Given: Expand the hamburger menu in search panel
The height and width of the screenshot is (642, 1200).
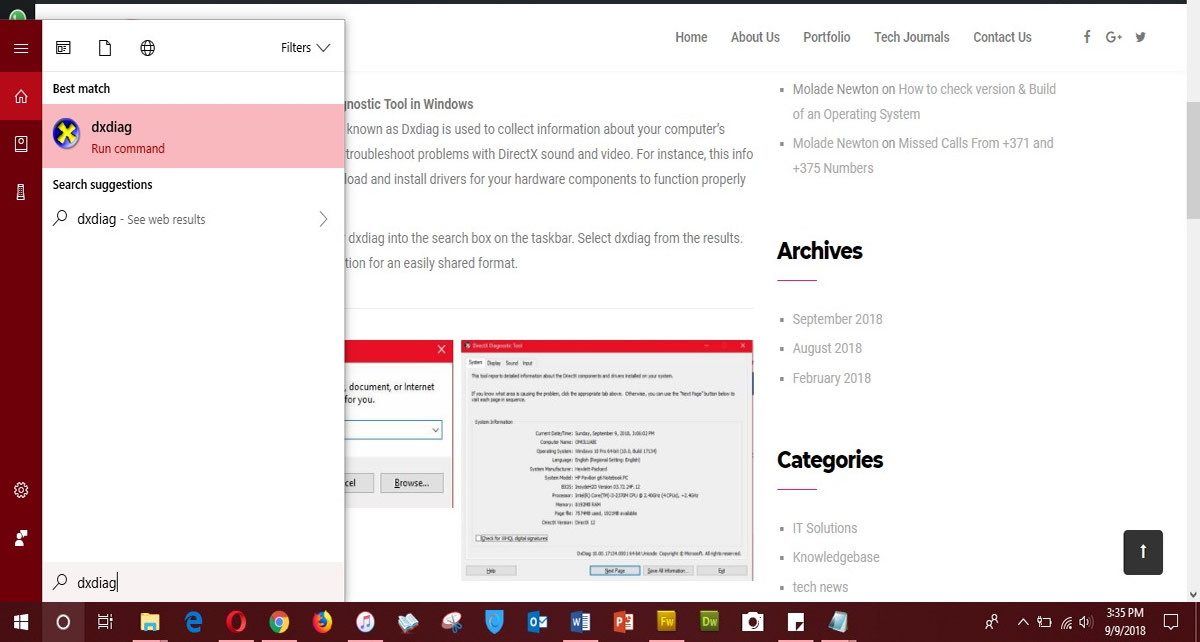Looking at the screenshot, I should (x=21, y=48).
